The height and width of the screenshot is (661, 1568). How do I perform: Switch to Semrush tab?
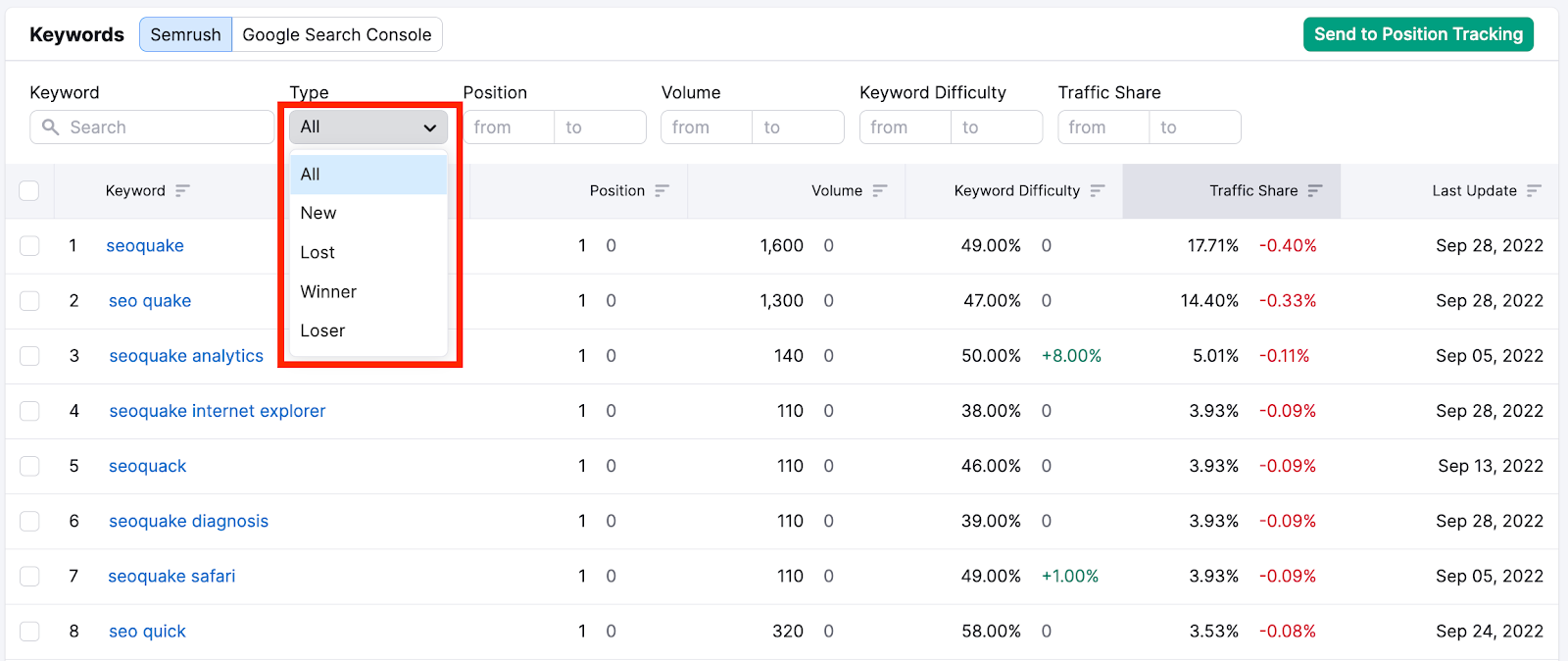tap(185, 34)
